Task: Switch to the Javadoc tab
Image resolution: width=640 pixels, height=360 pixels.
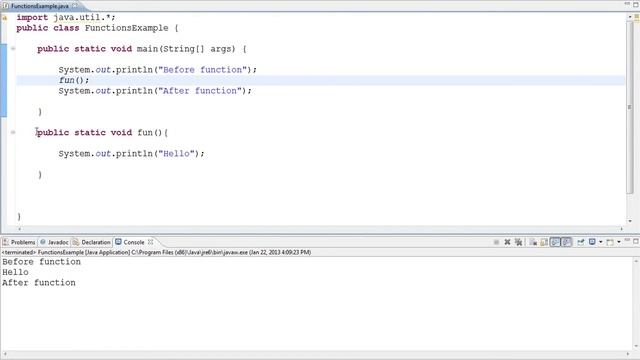Action: [54, 242]
